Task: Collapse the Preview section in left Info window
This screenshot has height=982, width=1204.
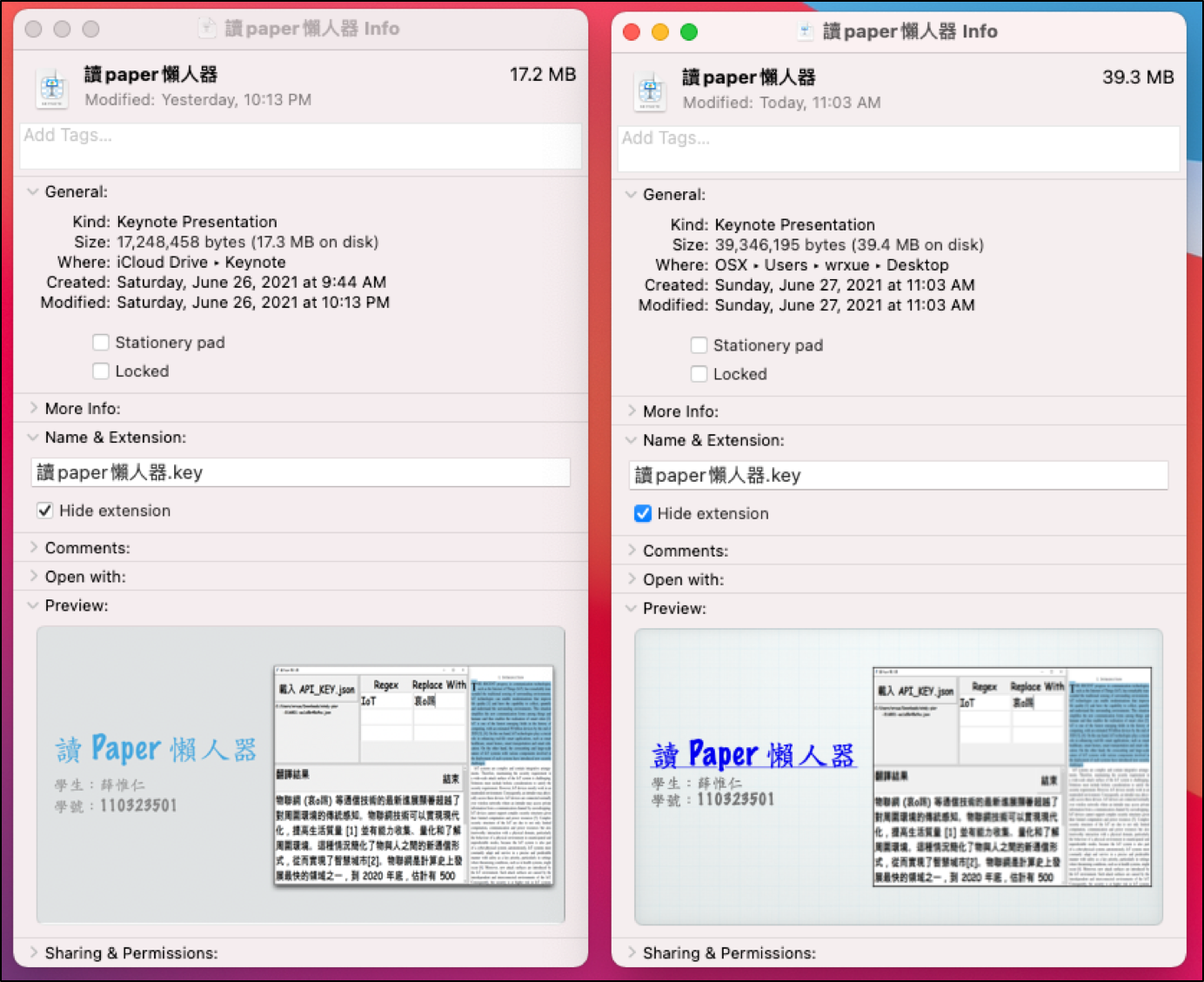Action: pyautogui.click(x=33, y=605)
